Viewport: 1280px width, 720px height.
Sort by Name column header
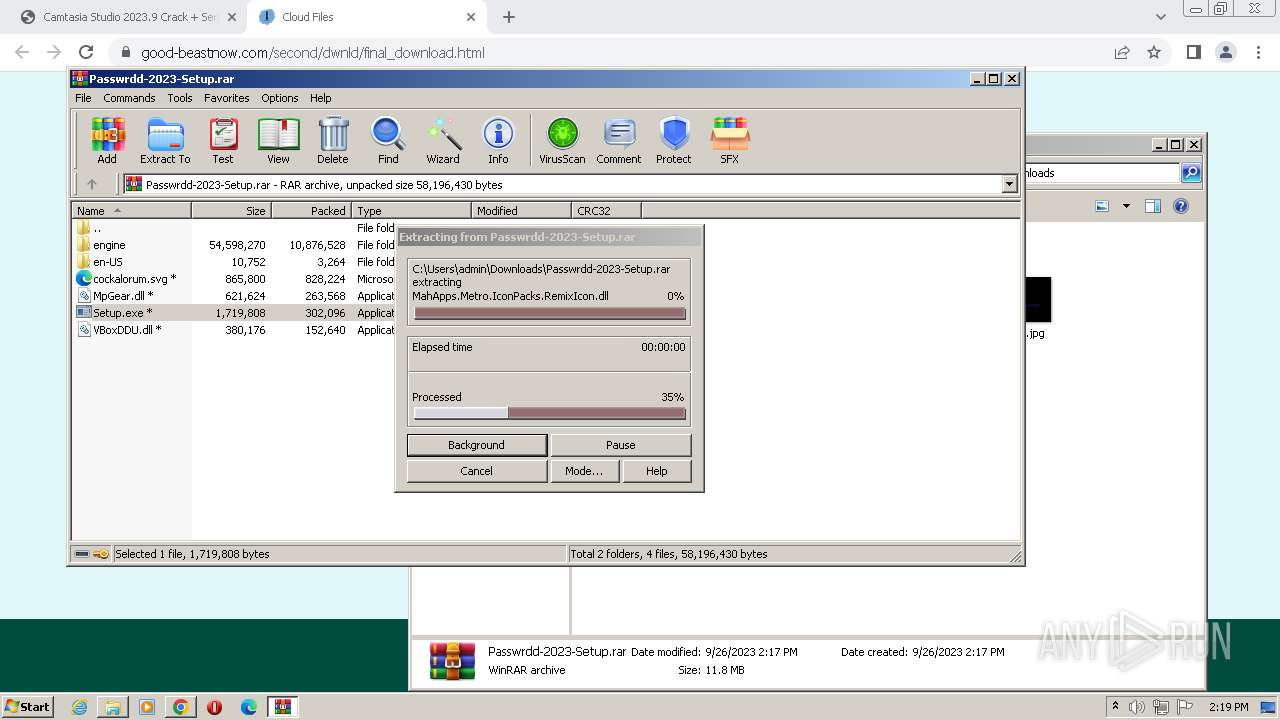pyautogui.click(x=131, y=211)
